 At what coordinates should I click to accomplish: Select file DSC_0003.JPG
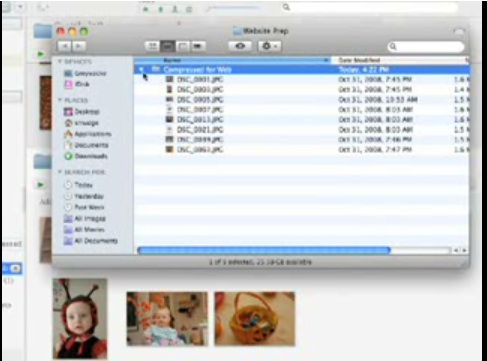(302, 89)
